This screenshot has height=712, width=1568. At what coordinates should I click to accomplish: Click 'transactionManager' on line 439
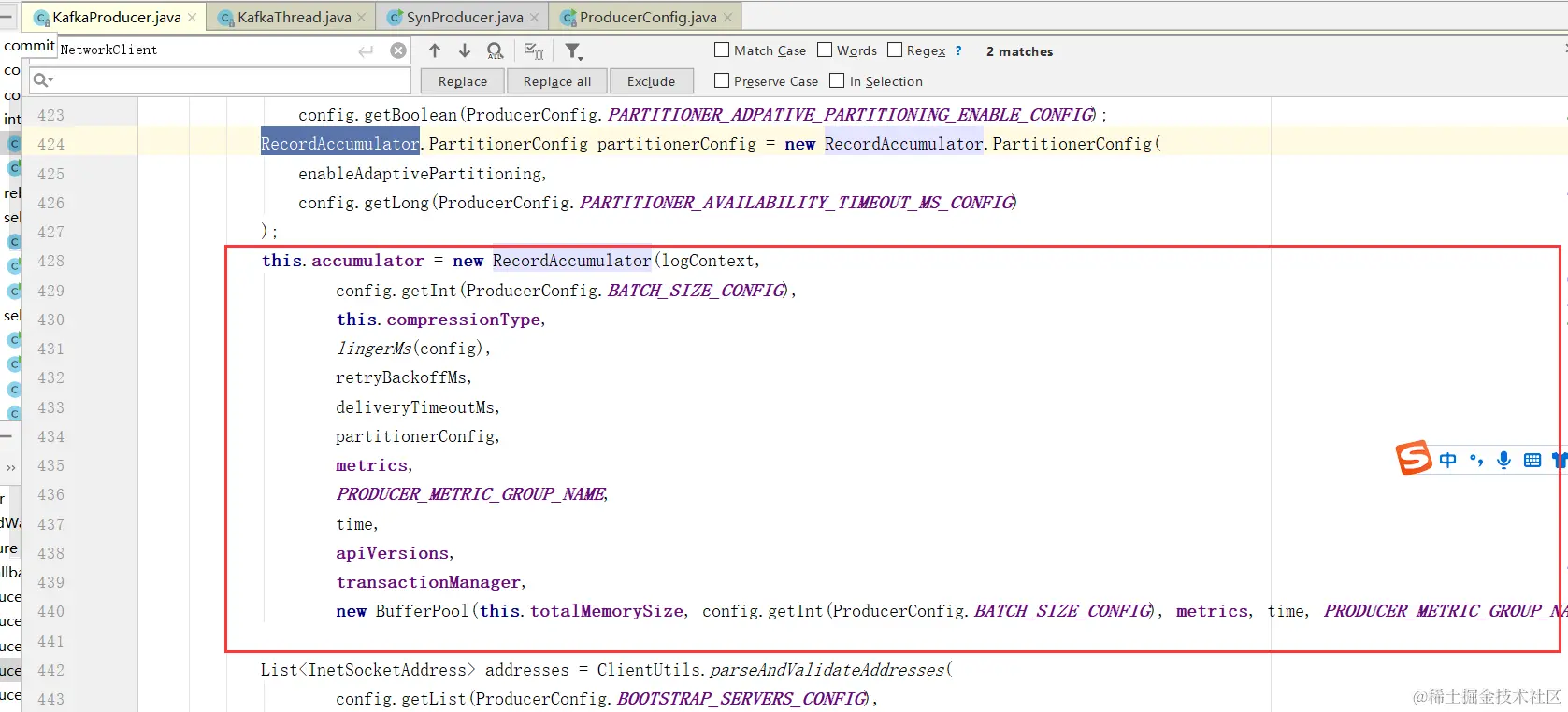click(428, 582)
